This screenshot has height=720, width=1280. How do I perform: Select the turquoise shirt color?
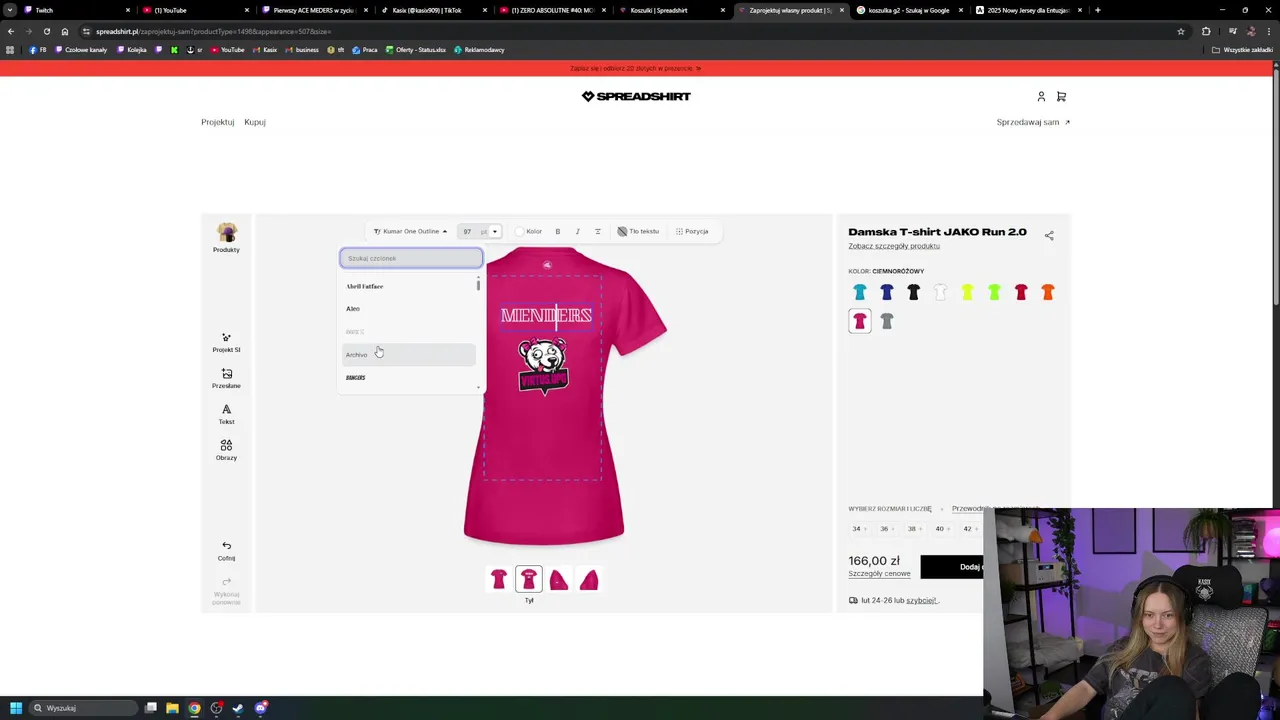tap(860, 292)
